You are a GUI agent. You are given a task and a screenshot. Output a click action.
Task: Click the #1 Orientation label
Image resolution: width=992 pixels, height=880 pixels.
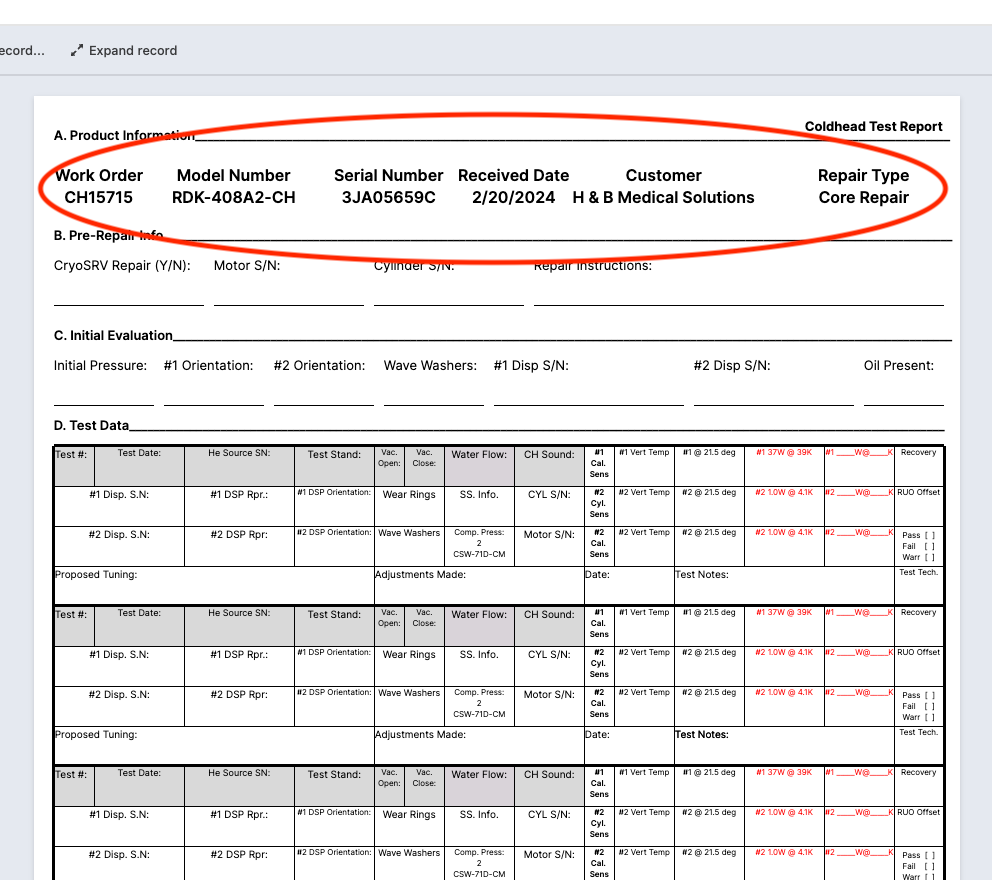(x=208, y=366)
